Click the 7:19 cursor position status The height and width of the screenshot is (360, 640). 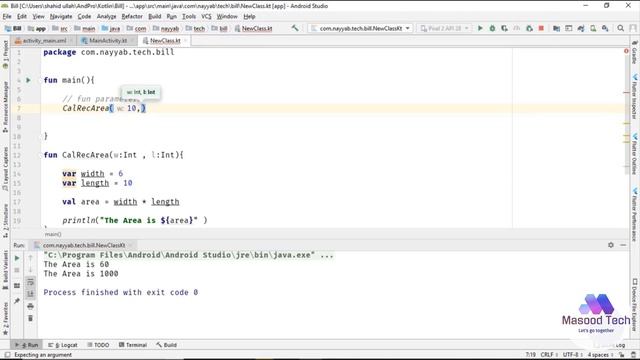(x=531, y=355)
